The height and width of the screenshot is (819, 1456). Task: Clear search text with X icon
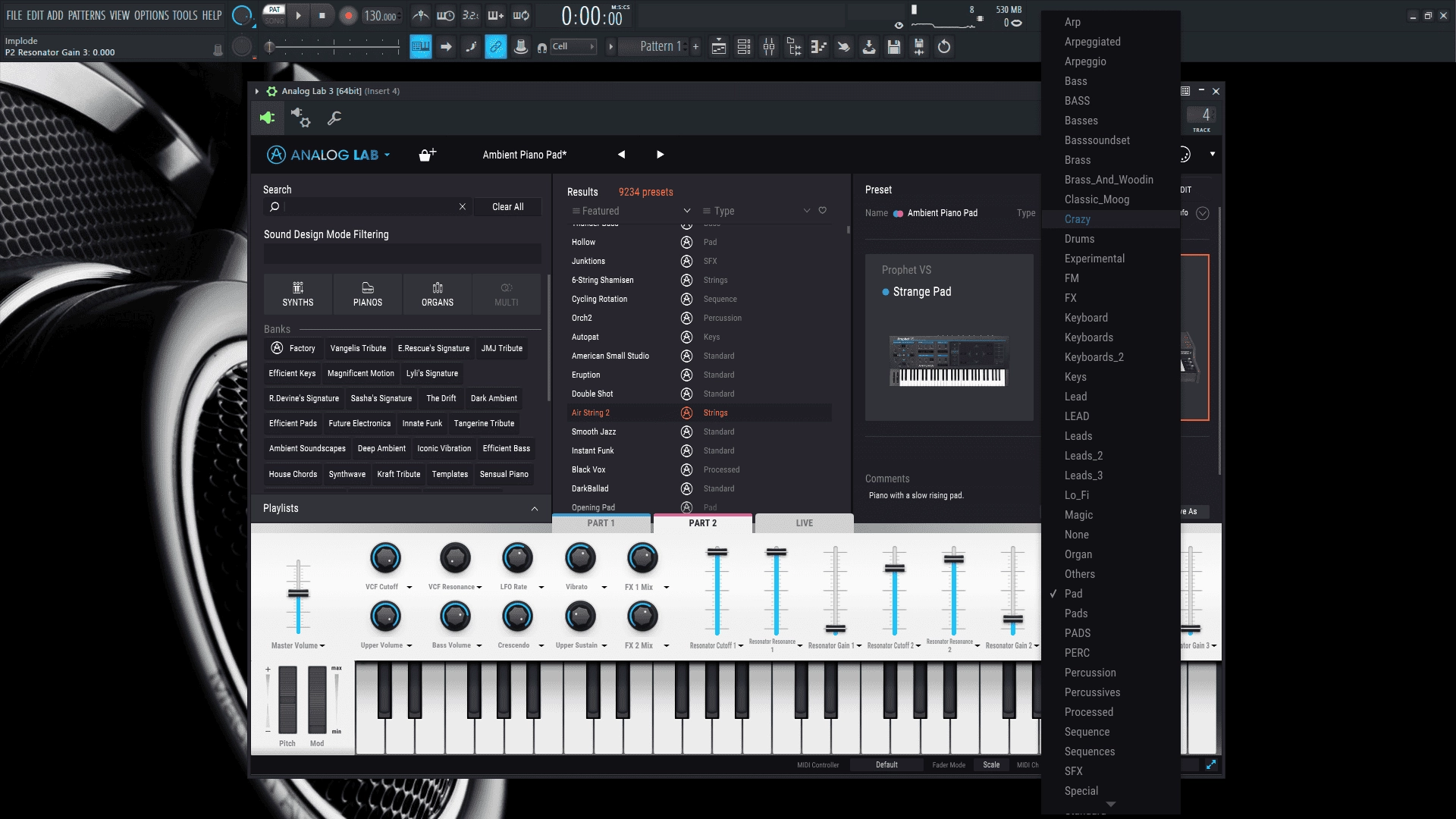(463, 207)
